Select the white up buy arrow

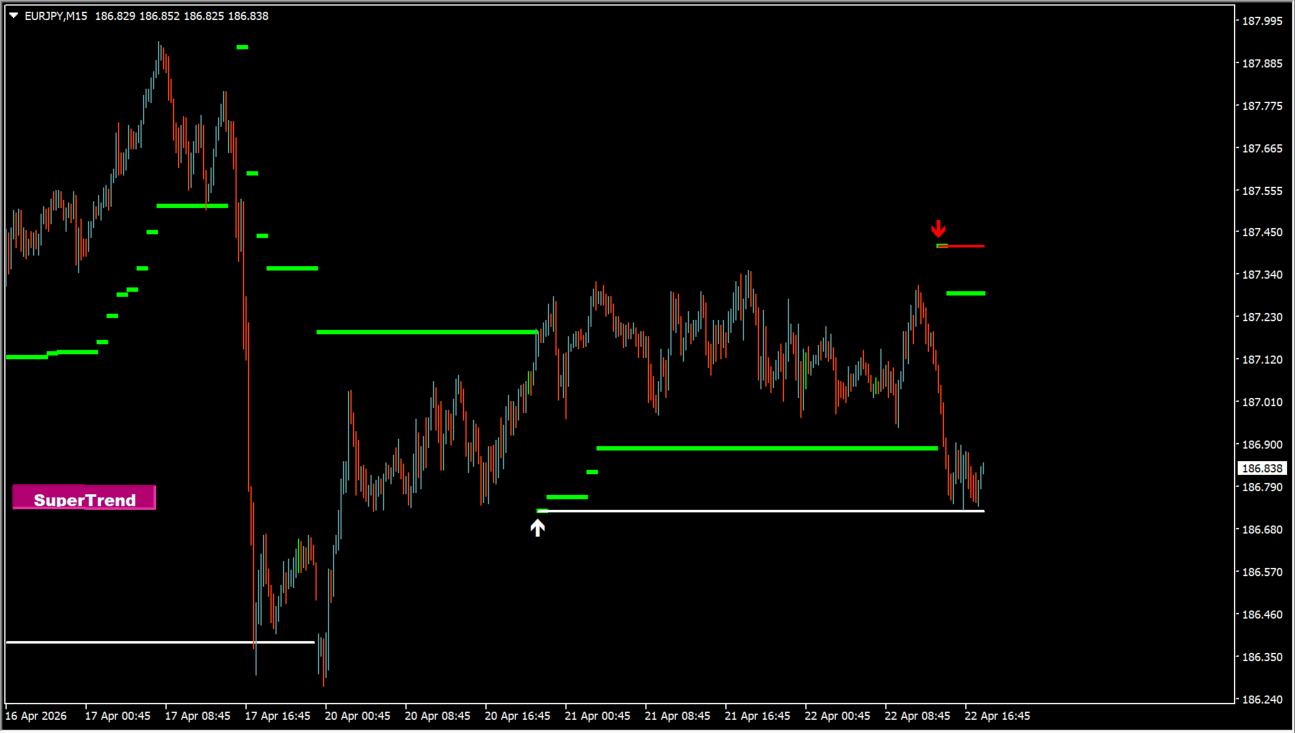(x=538, y=527)
